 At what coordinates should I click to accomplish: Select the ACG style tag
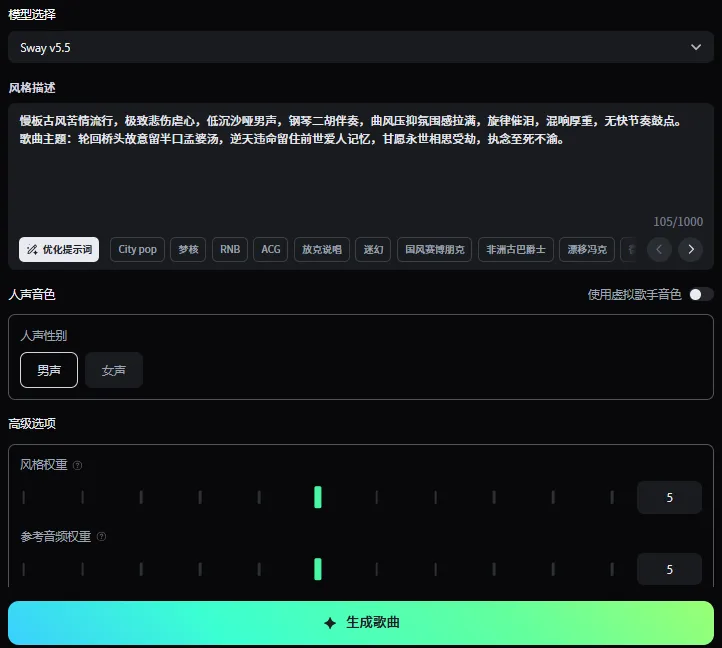coord(271,250)
